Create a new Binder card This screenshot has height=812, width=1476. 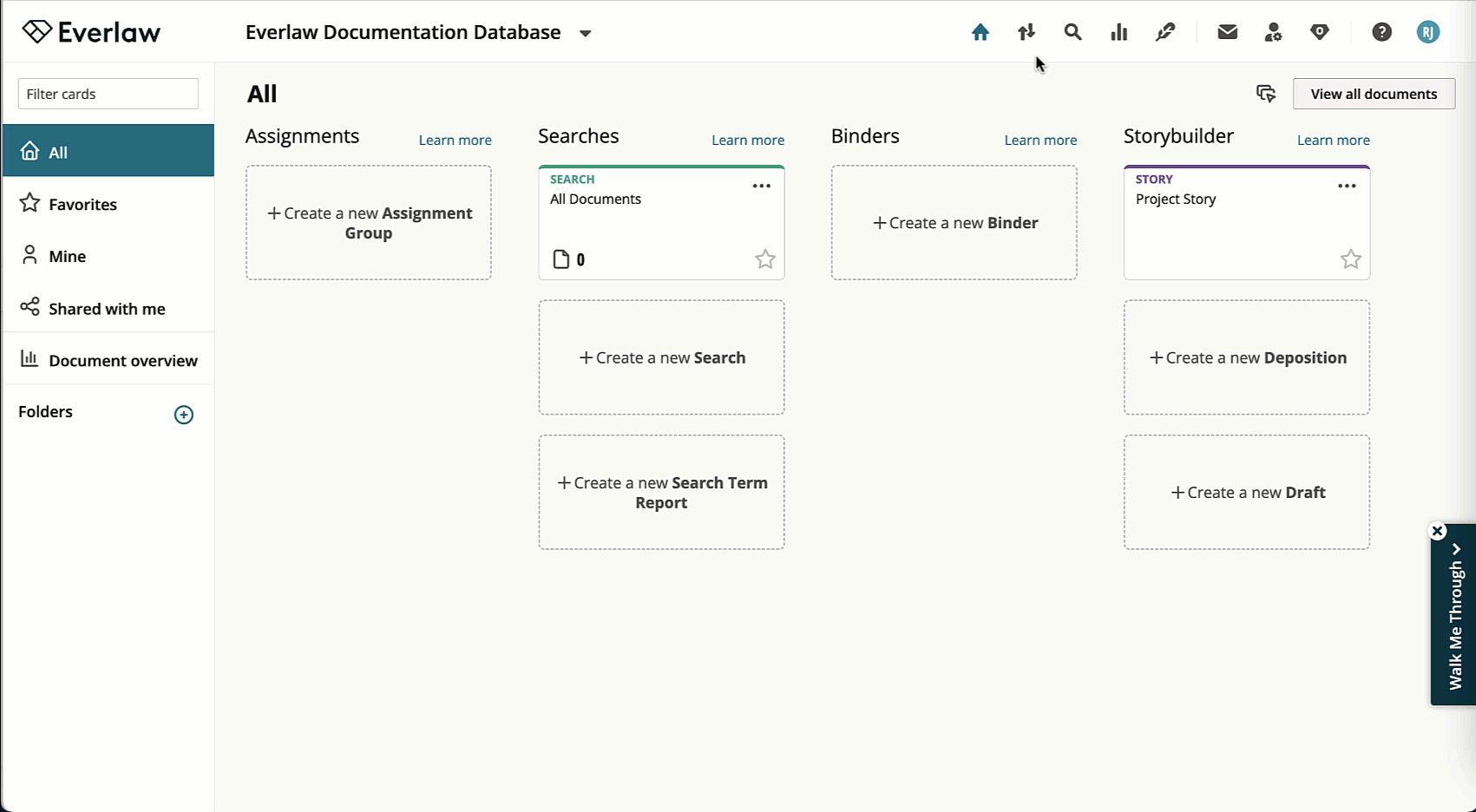(954, 223)
